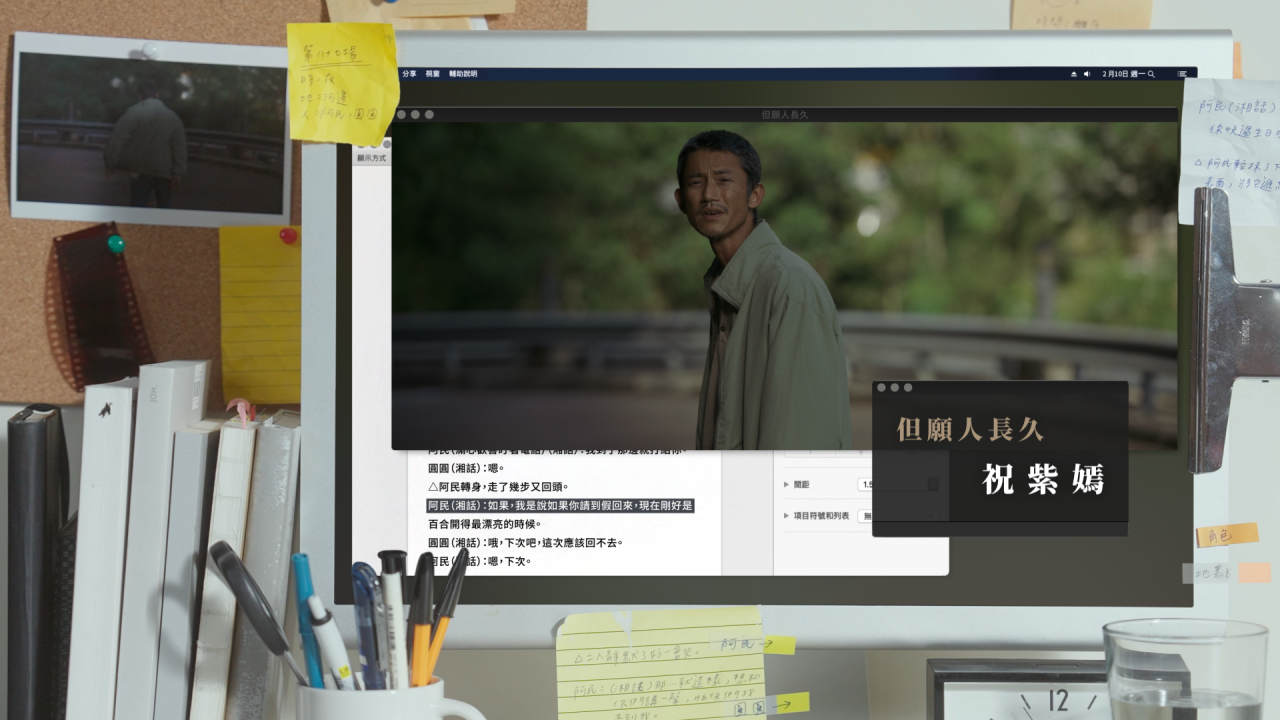Click the 顯示方式 view button

[371, 157]
